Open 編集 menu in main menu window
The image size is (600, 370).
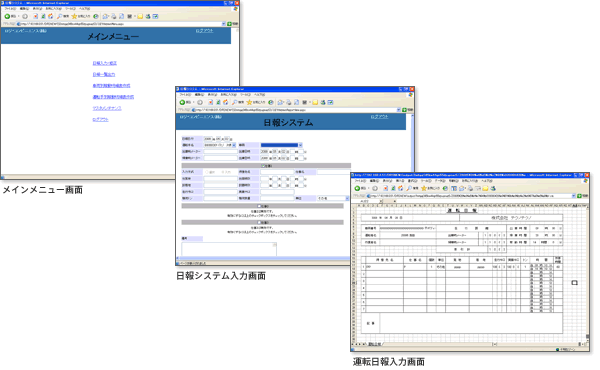click(x=24, y=8)
